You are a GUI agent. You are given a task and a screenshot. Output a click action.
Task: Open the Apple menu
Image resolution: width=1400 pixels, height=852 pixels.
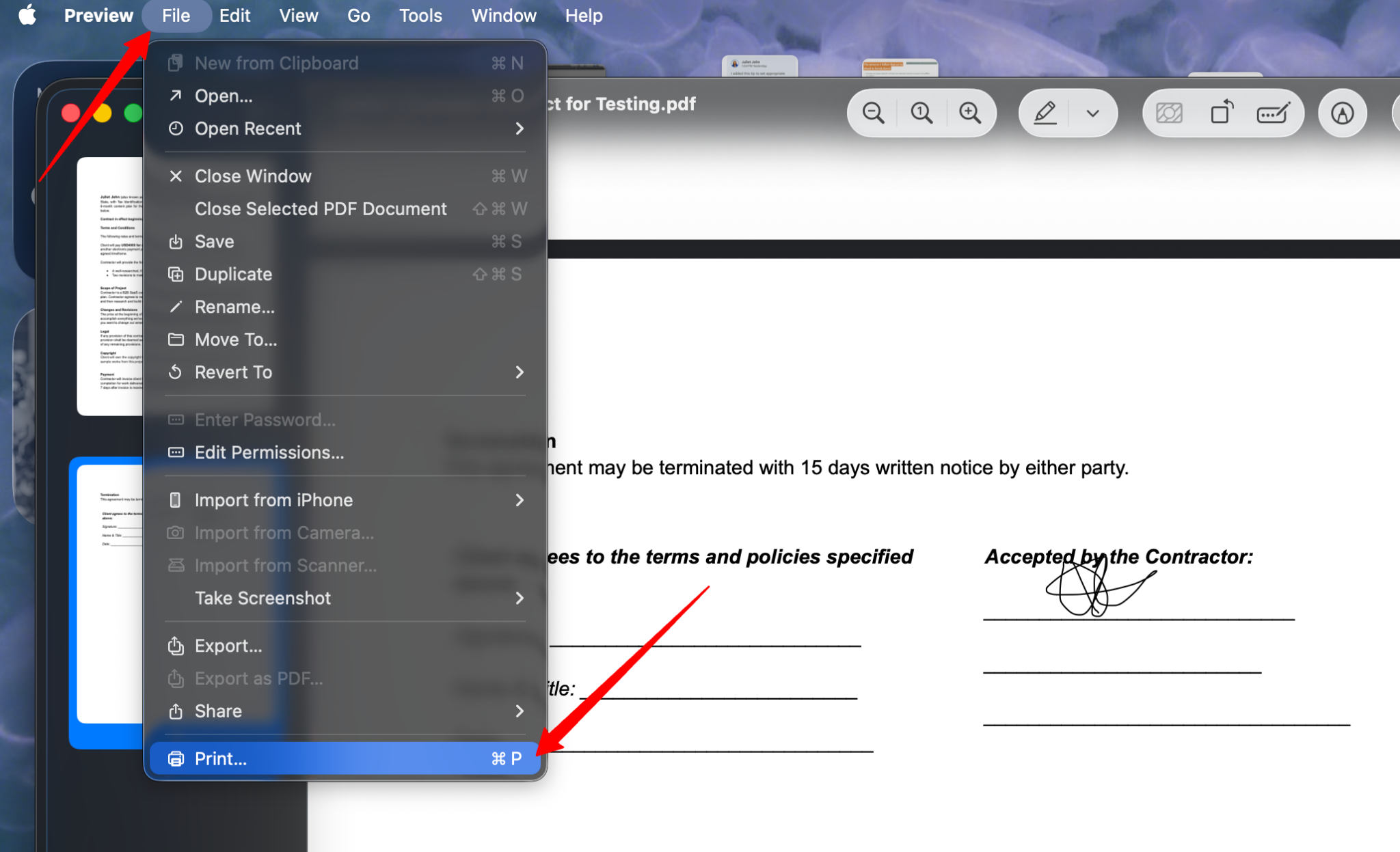pyautogui.click(x=27, y=15)
